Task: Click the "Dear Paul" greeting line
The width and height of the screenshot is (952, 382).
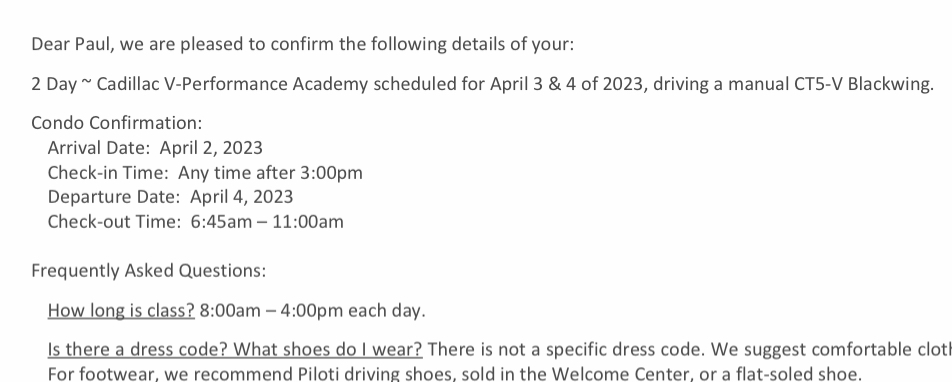Action: pyautogui.click(x=302, y=44)
